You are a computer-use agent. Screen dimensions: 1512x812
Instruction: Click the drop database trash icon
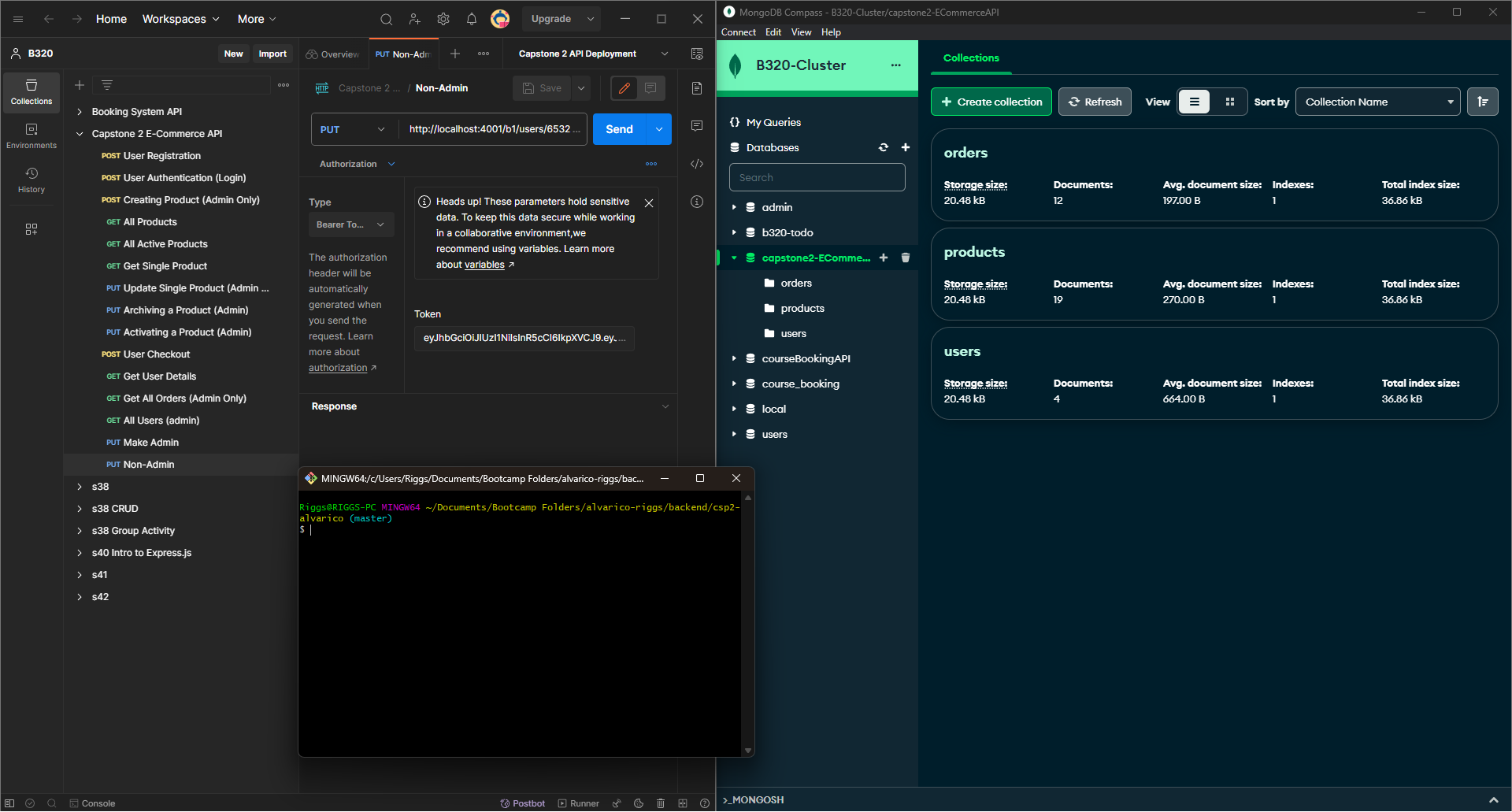[906, 258]
